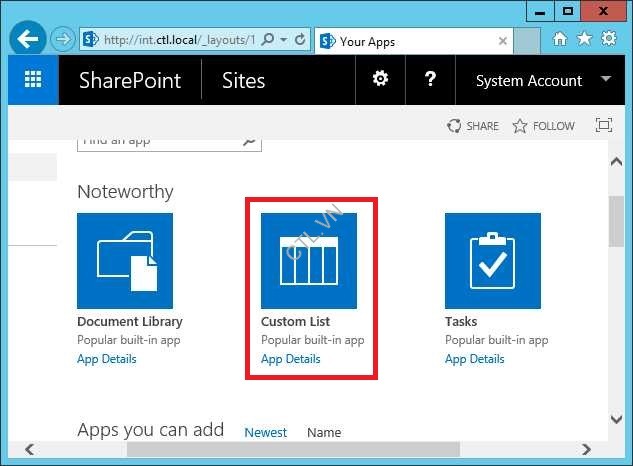
Task: Sort apps by Newest
Action: coord(265,432)
